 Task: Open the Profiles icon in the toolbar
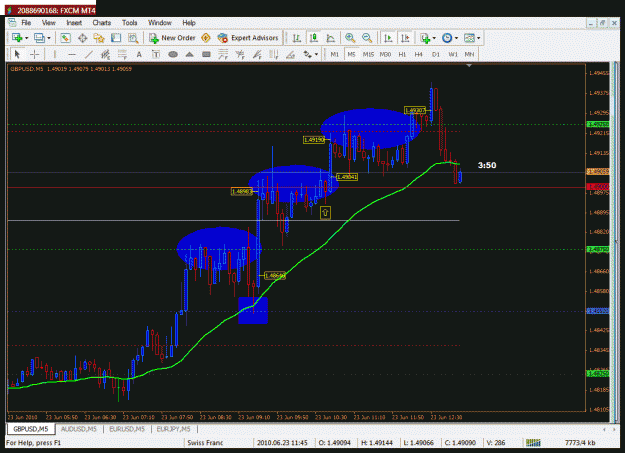tap(39, 38)
